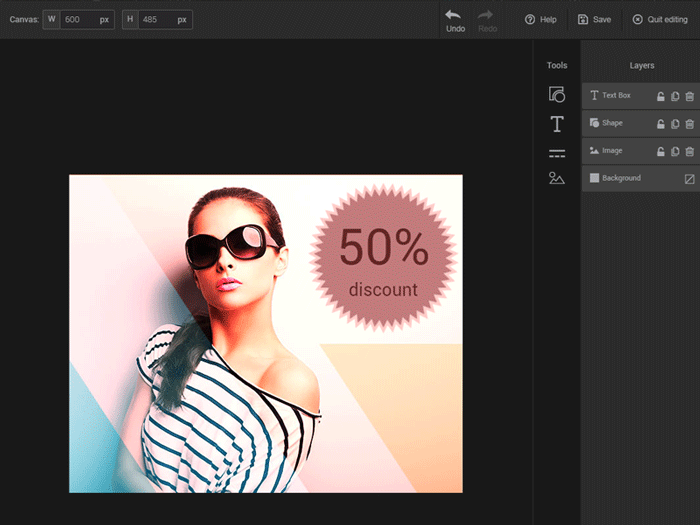Screen dimensions: 700x525
Task: Click the Undo button
Action: pos(455,20)
